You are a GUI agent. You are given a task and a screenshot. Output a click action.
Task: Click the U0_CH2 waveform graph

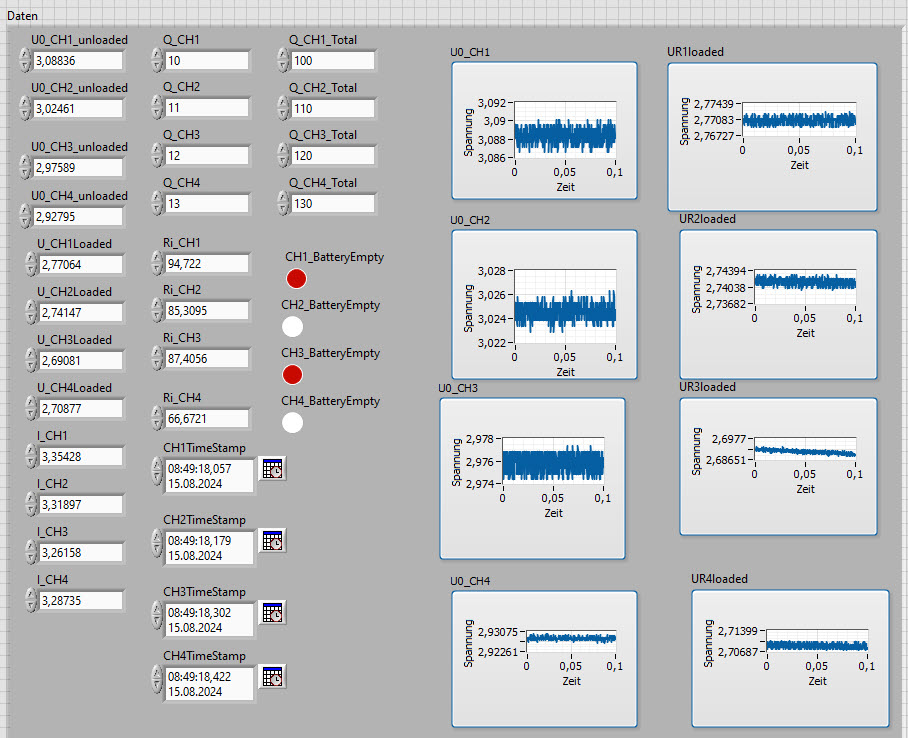click(x=544, y=305)
